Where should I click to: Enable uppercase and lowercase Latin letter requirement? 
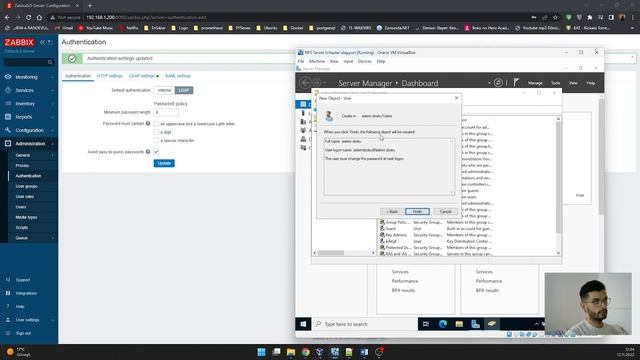click(156, 124)
